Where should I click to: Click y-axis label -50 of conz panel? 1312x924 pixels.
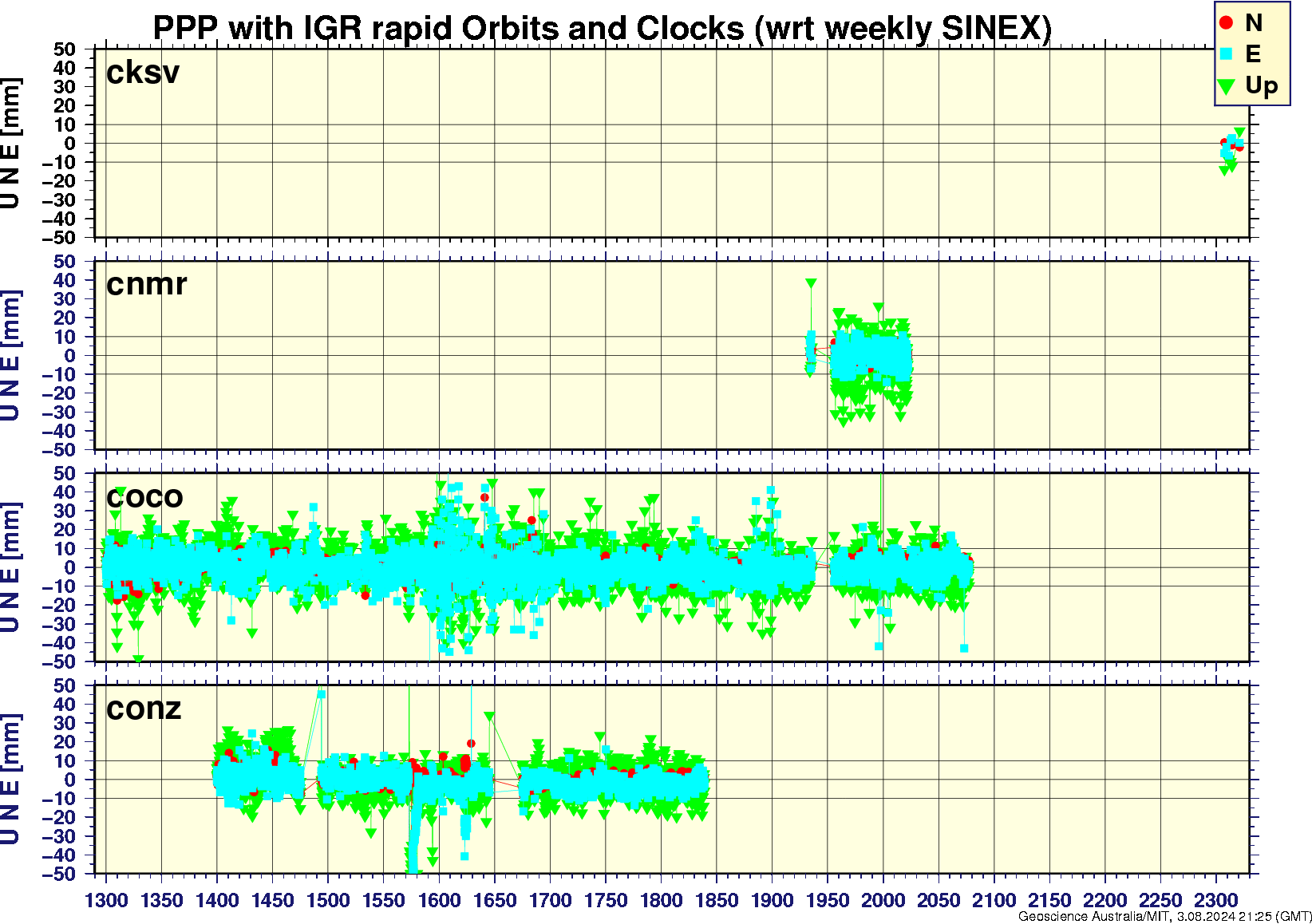(60, 874)
